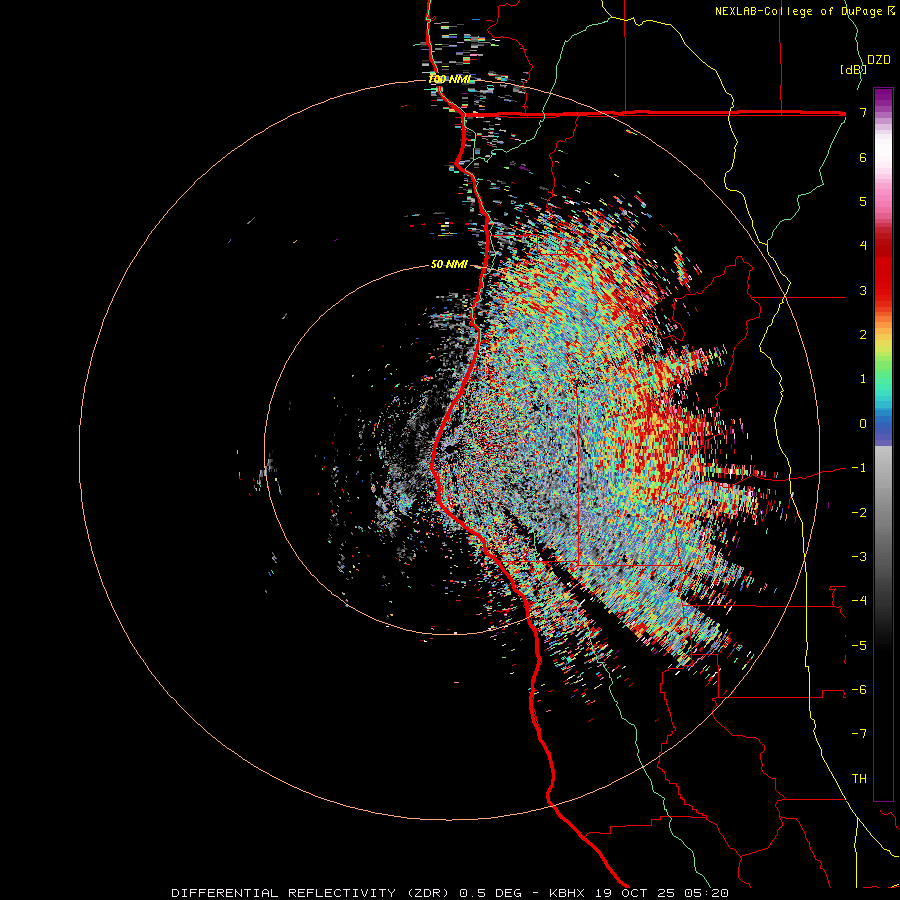Pick the gray band beside -2 dB
The height and width of the screenshot is (900, 900).
tap(883, 513)
